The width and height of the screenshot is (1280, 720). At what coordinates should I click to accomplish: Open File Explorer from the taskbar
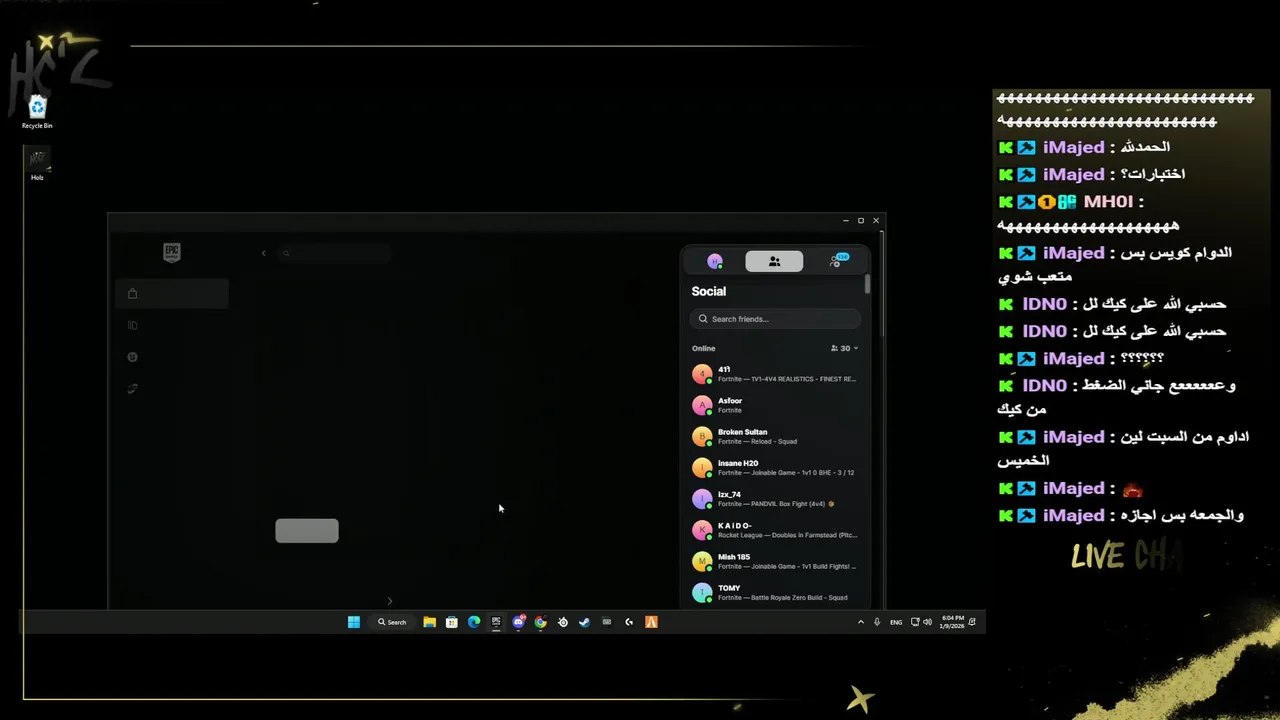[x=429, y=622]
